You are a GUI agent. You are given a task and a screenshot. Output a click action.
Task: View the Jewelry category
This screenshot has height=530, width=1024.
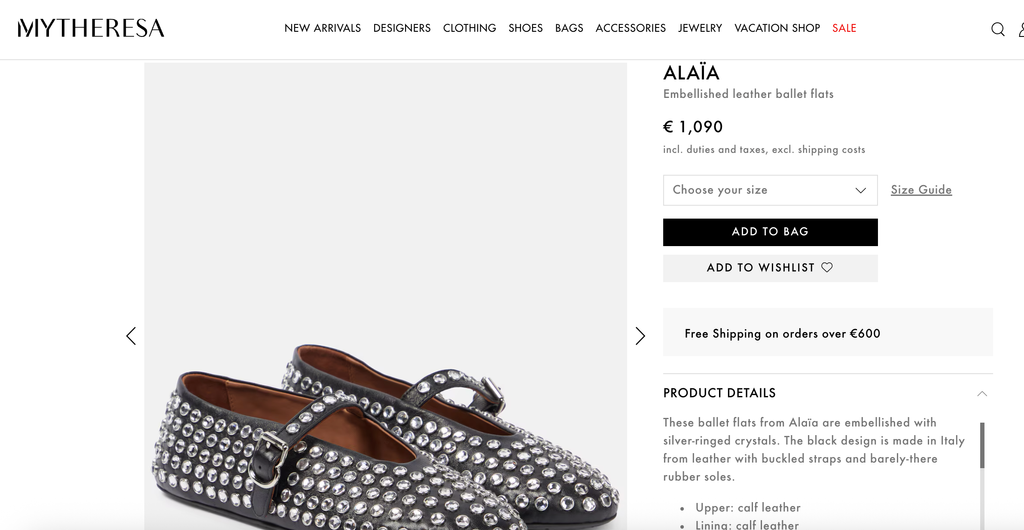point(700,28)
